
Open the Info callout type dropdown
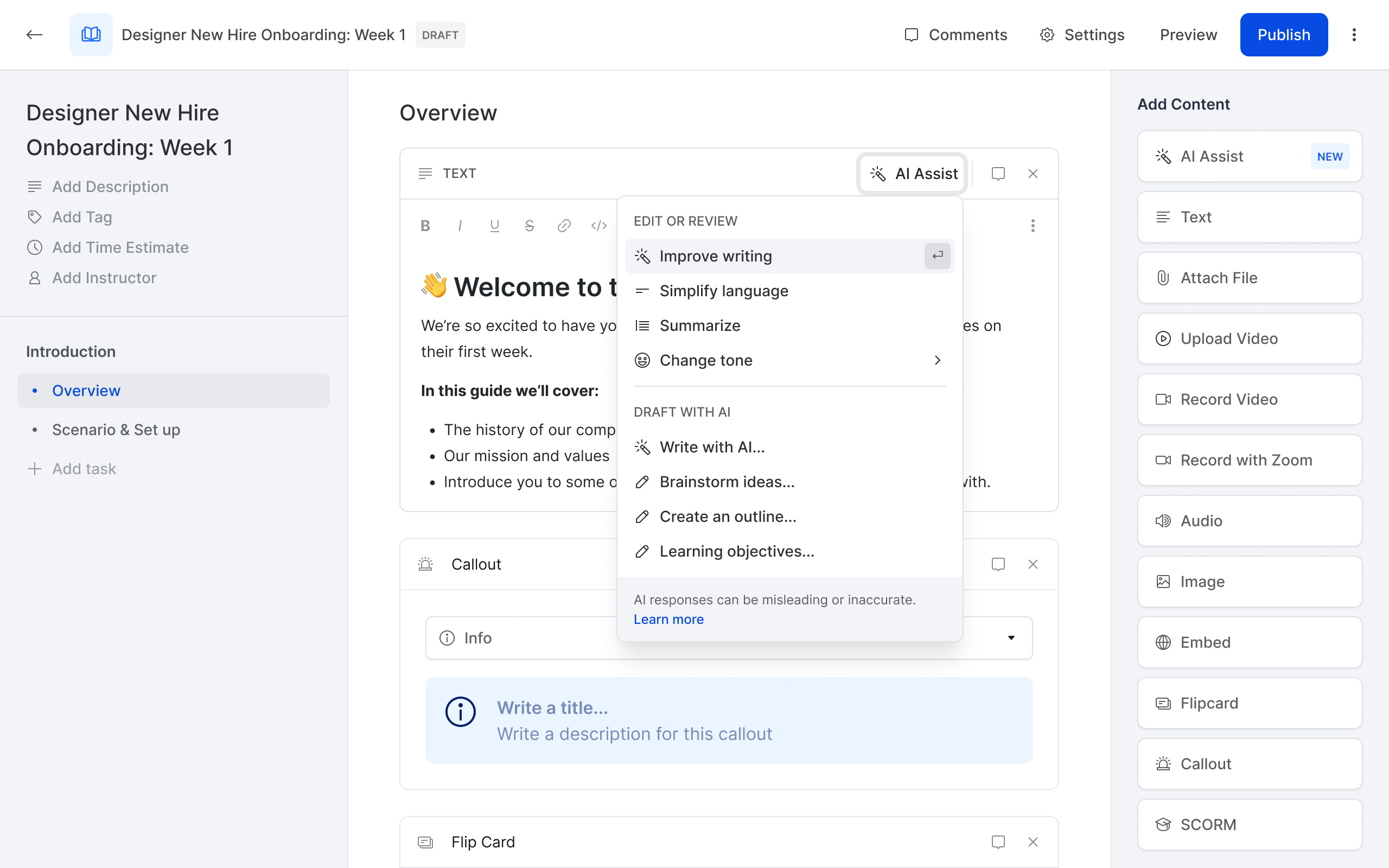click(1011, 638)
